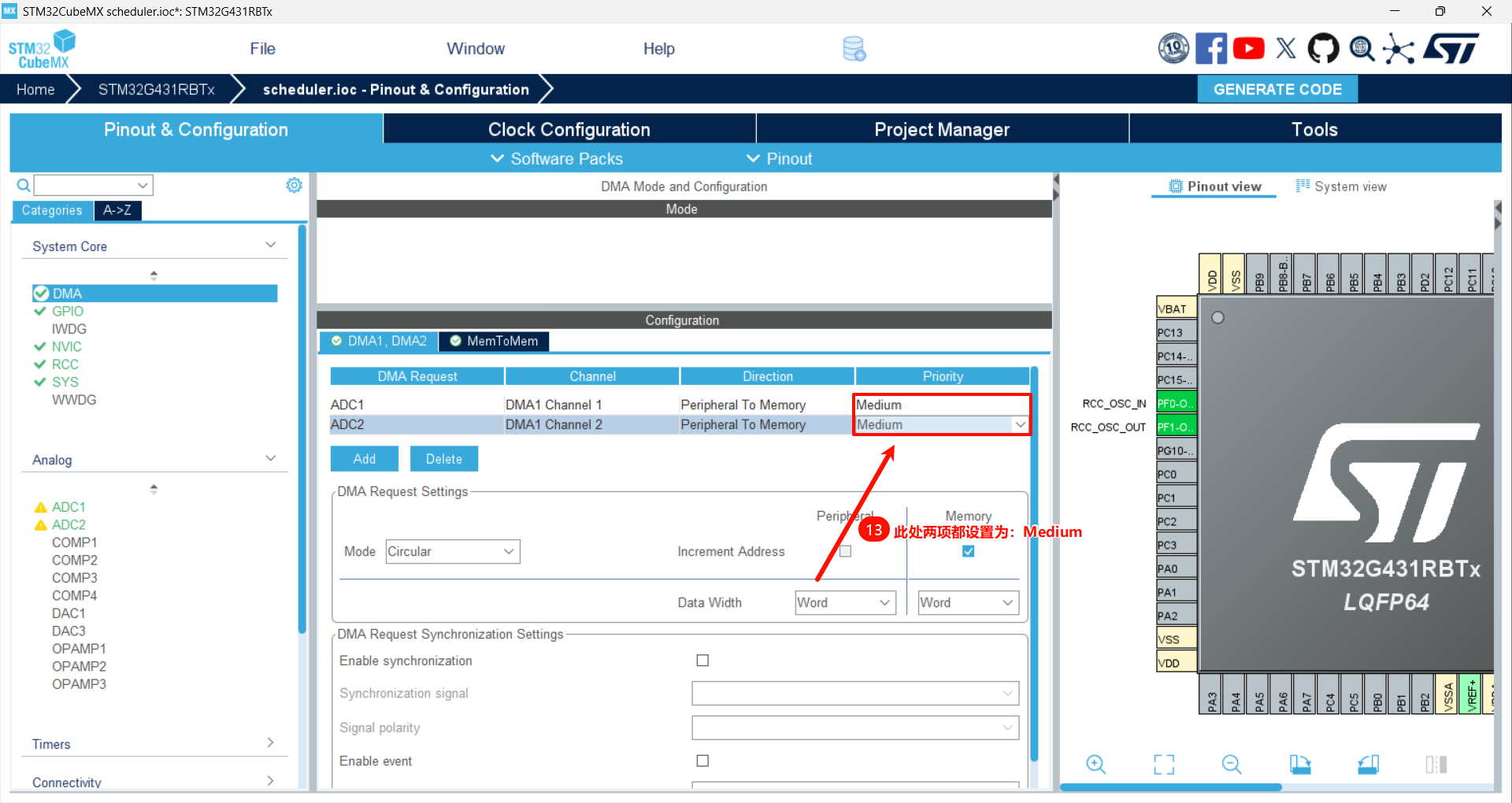
Task: Select NVIC in System Core list
Action: [67, 346]
